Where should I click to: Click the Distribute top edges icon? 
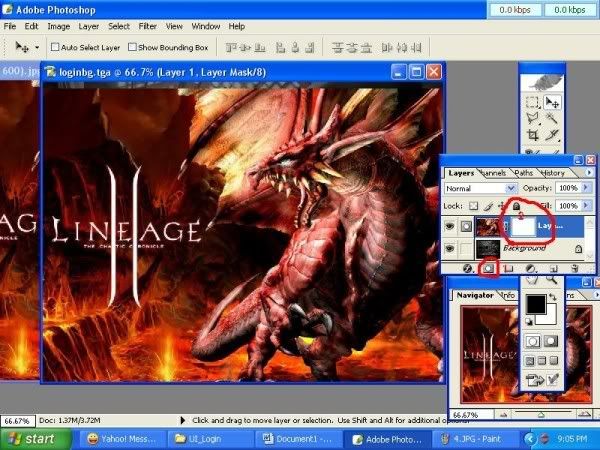tap(337, 48)
